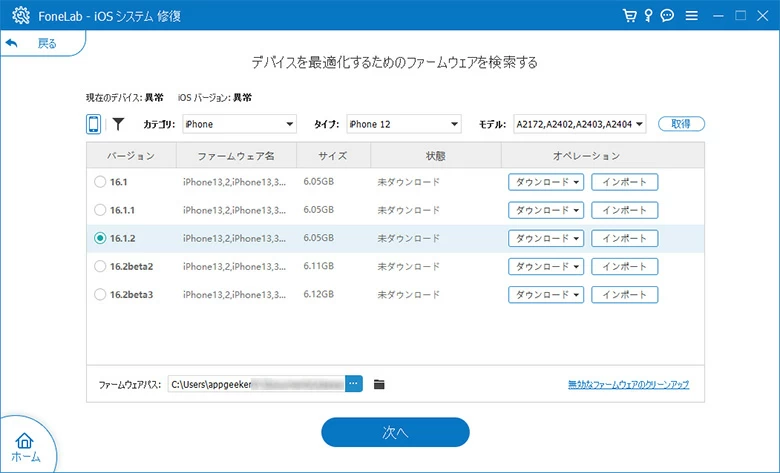Select the 16.1 firmware radio button
Image resolution: width=780 pixels, height=473 pixels.
click(99, 182)
